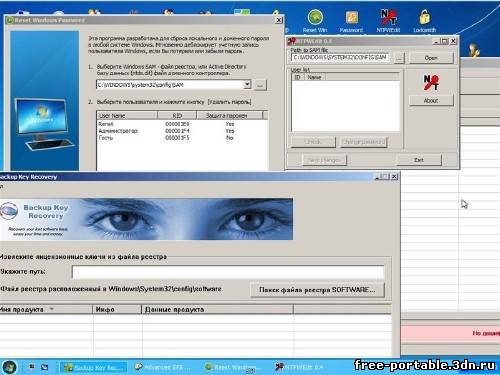The height and width of the screenshot is (375, 500).
Task: Select the first user row with RID 000003E9
Action: [182, 124]
